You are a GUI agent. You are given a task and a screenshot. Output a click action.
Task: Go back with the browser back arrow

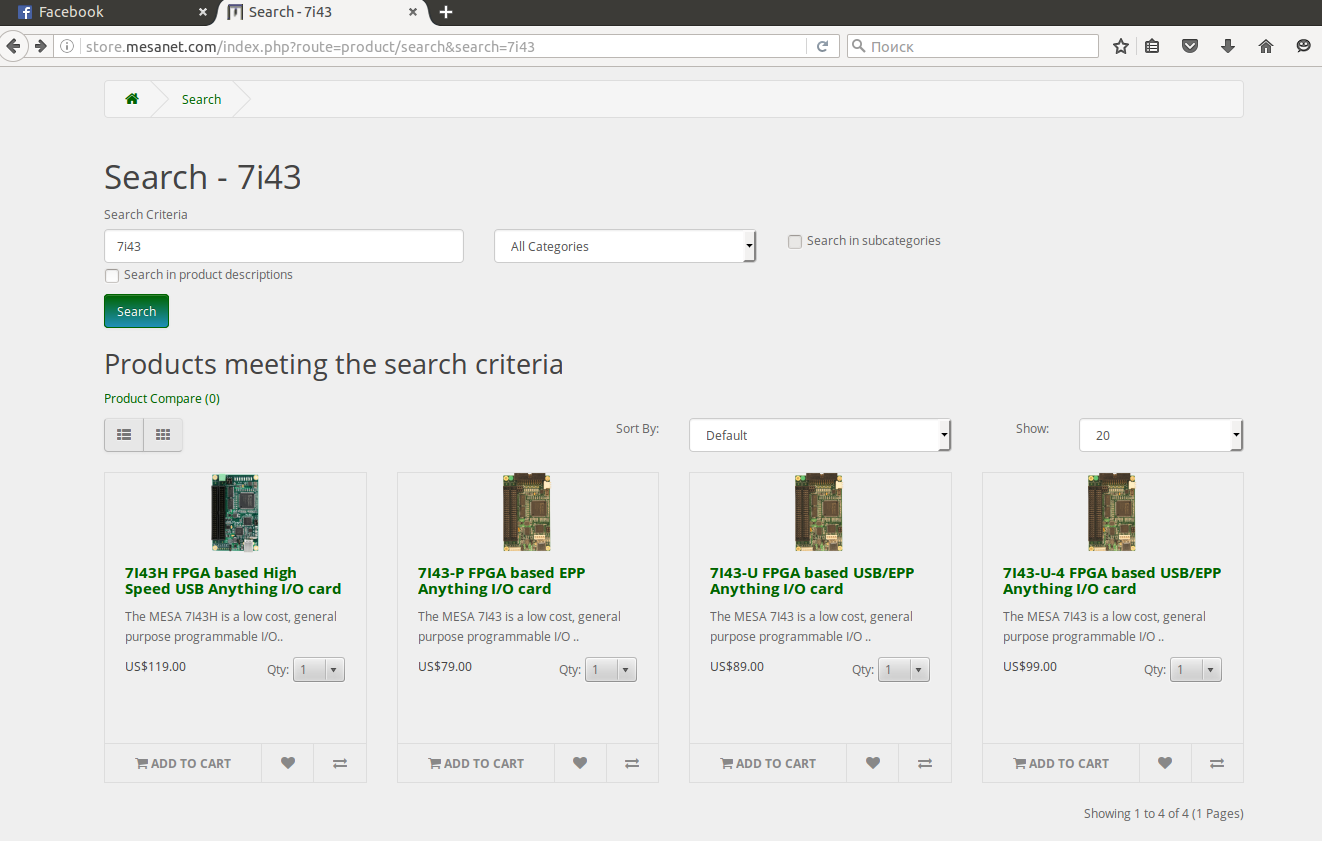click(13, 46)
